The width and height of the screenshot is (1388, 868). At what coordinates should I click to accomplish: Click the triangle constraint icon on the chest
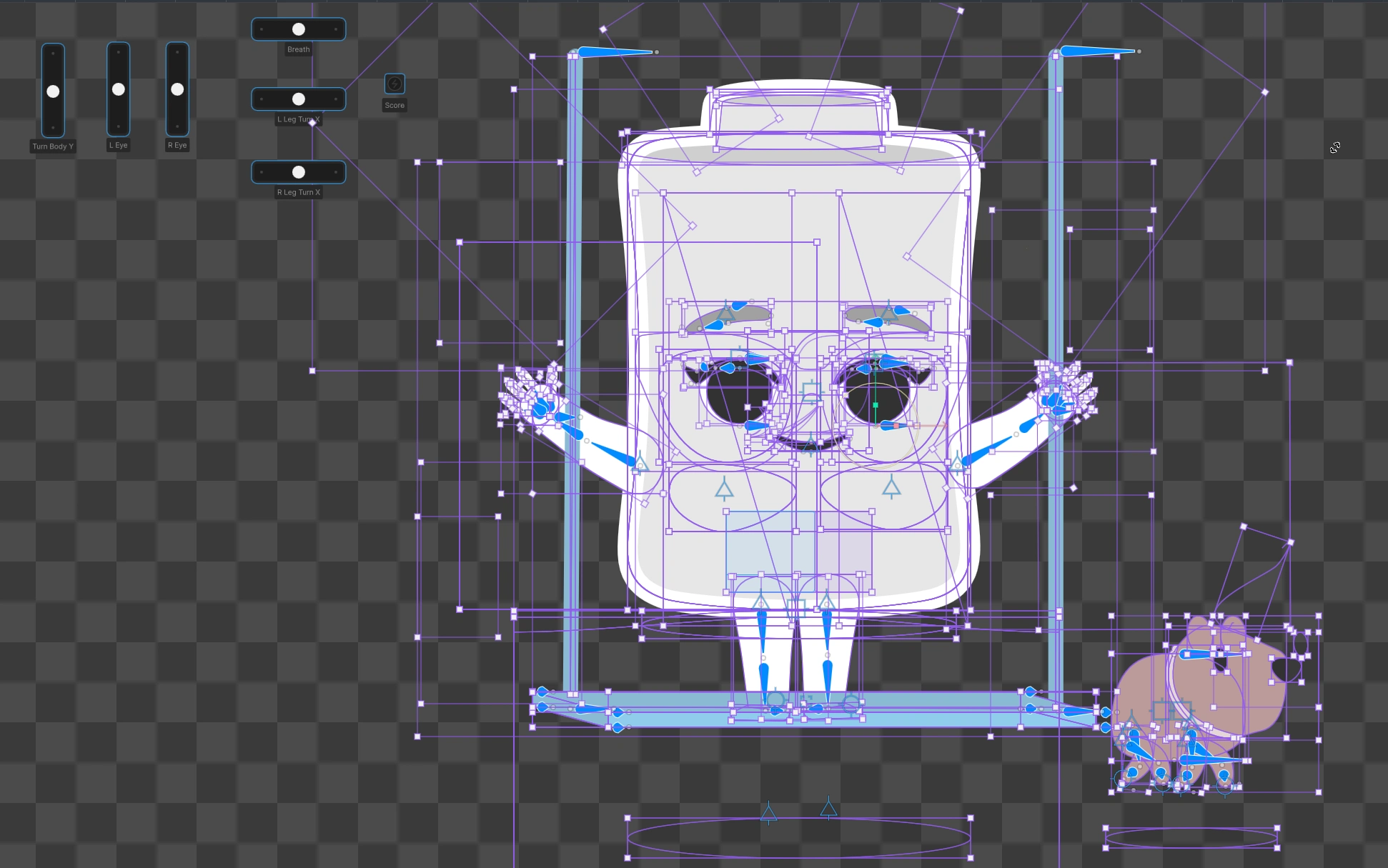coord(723,489)
